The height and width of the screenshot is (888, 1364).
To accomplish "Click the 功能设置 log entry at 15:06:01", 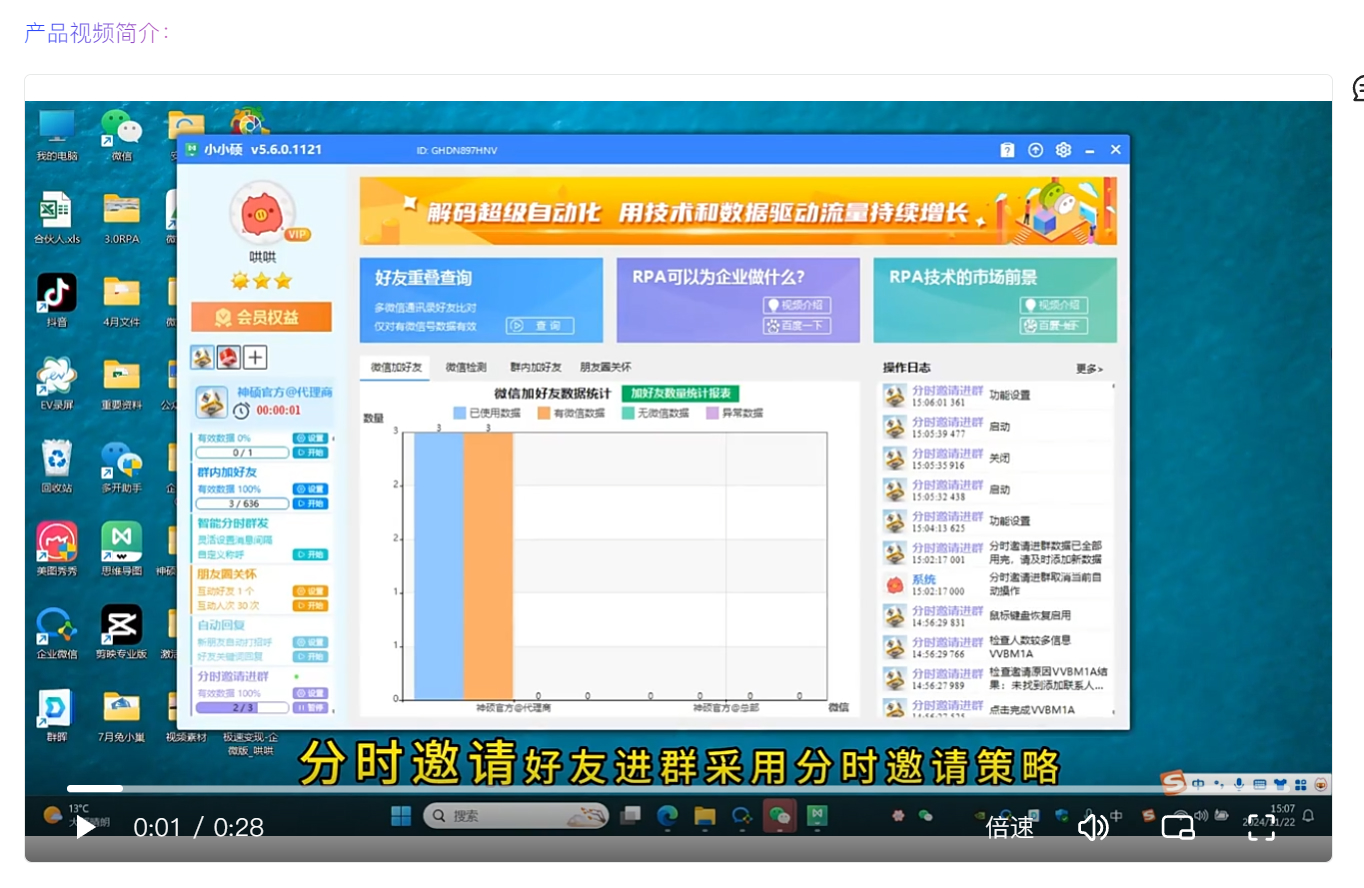I will (997, 396).
